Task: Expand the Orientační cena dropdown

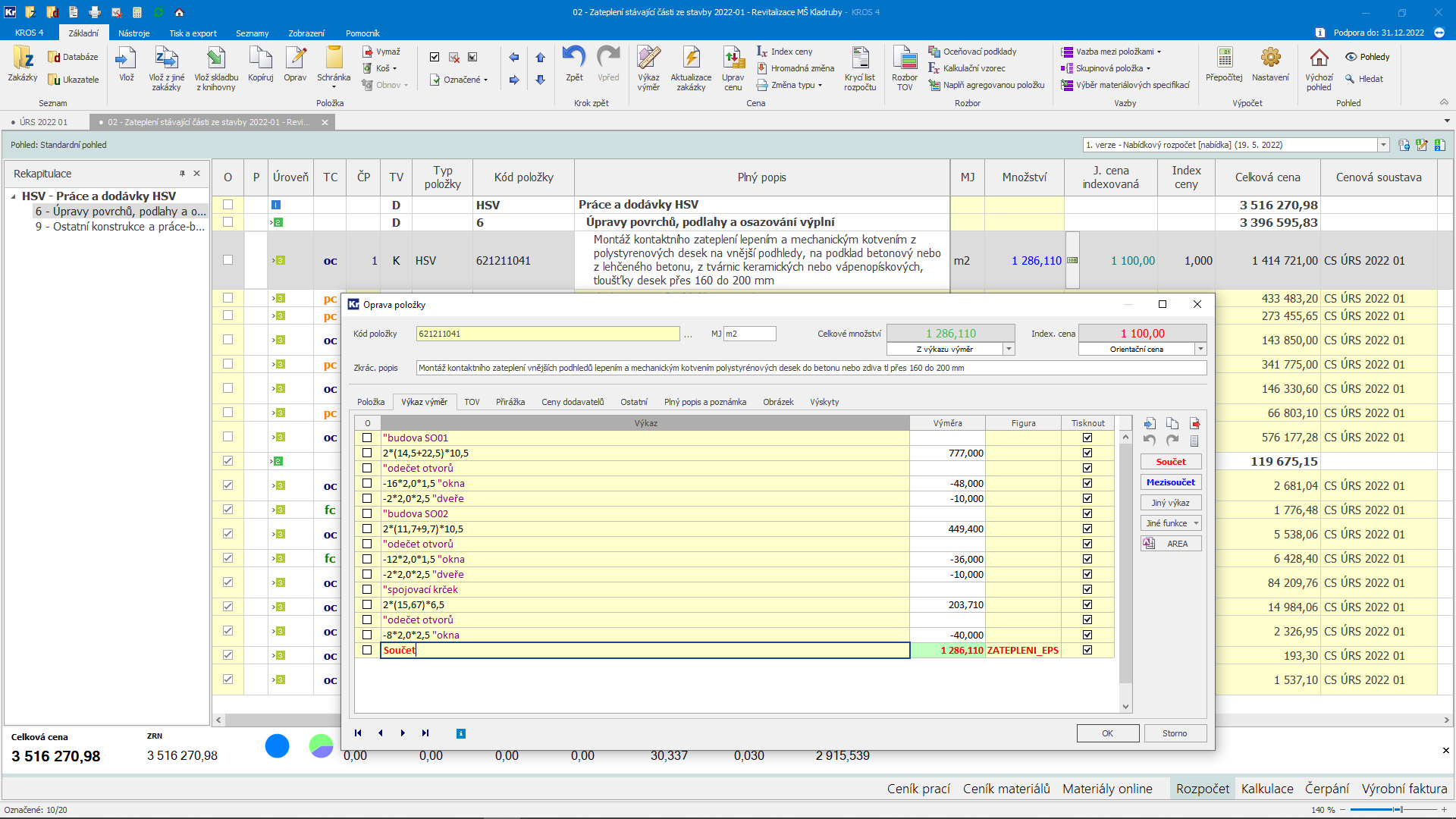Action: pyautogui.click(x=1200, y=349)
